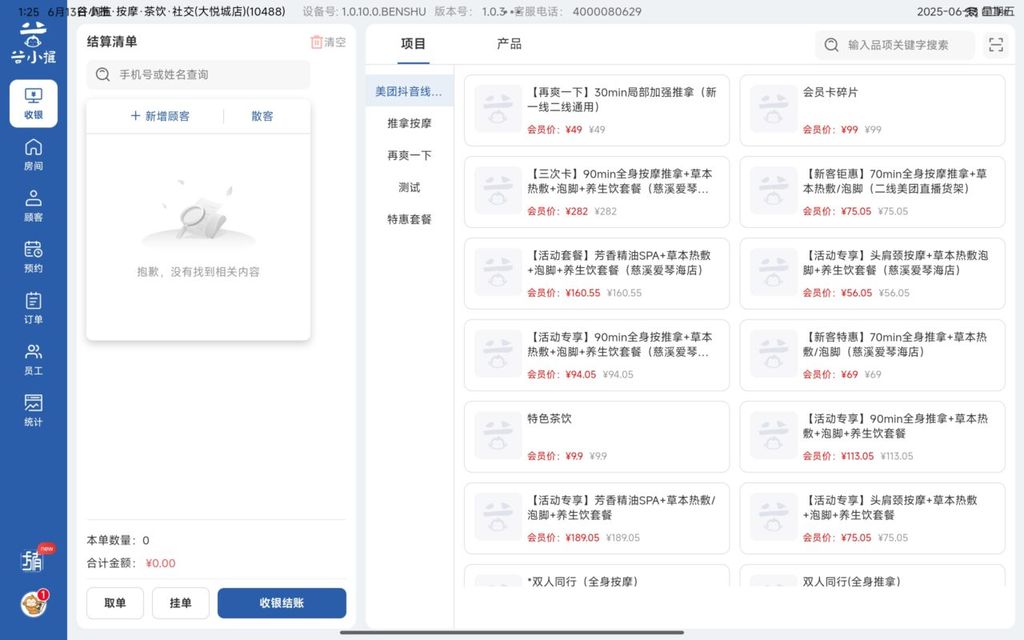This screenshot has height=640, width=1024.
Task: Click the 设备号 1.0.10.0.BENSHU text
Action: (364, 12)
